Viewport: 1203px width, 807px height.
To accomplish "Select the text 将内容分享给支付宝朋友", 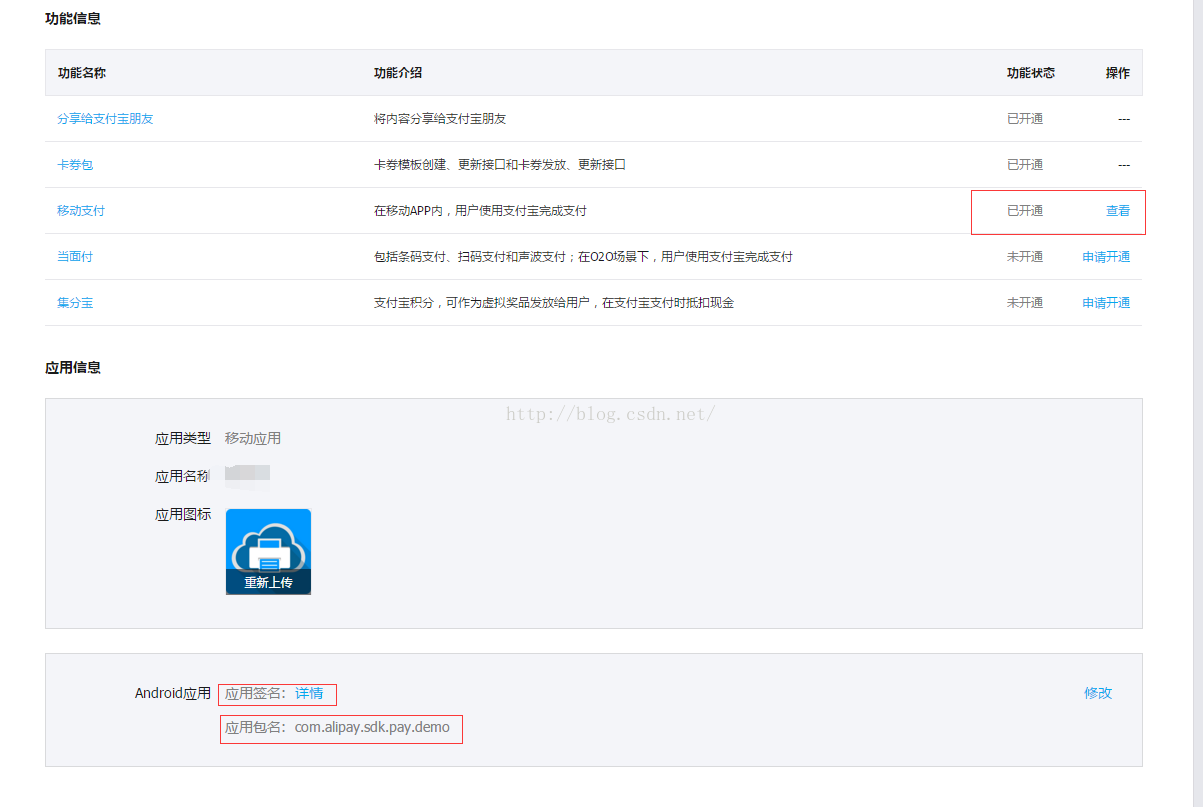I will 440,118.
